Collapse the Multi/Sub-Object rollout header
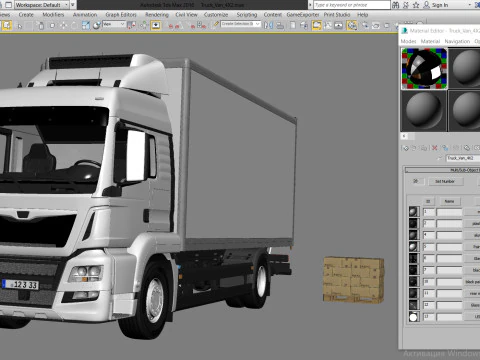Viewport: 480px width, 360px height. pos(442,170)
